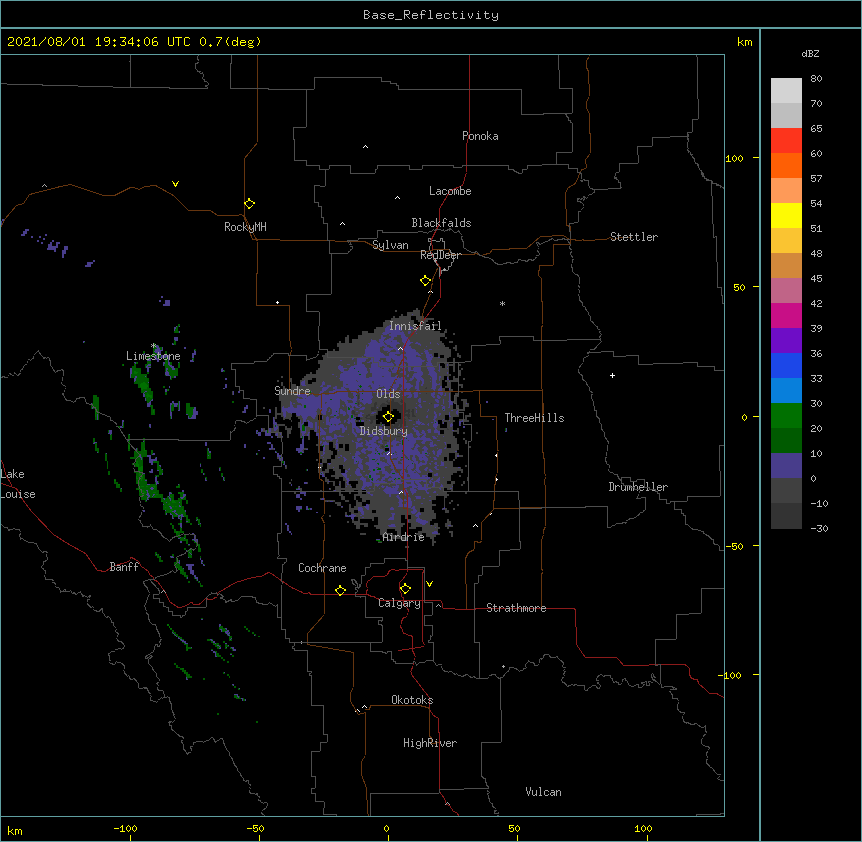The image size is (862, 842).
Task: Click the Okotoks town label
Action: pos(412,700)
